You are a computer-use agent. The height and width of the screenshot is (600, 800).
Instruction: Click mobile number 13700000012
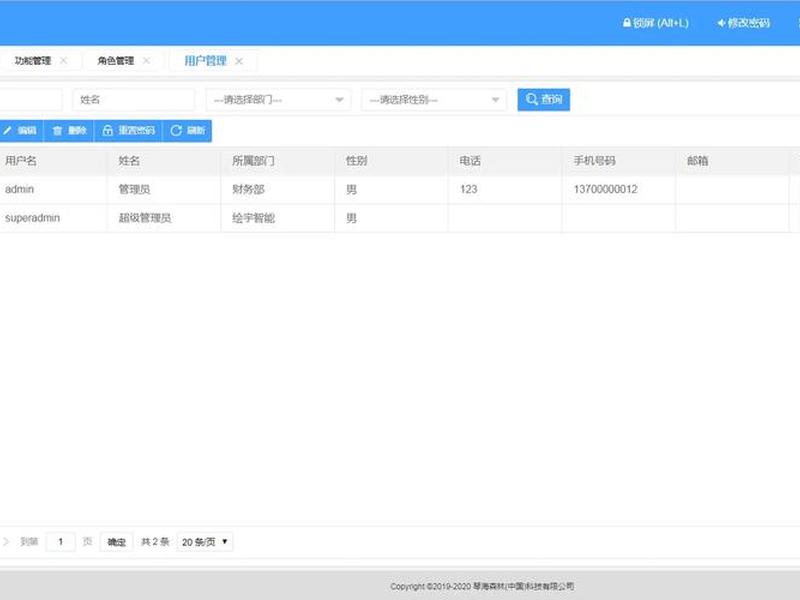click(619, 189)
